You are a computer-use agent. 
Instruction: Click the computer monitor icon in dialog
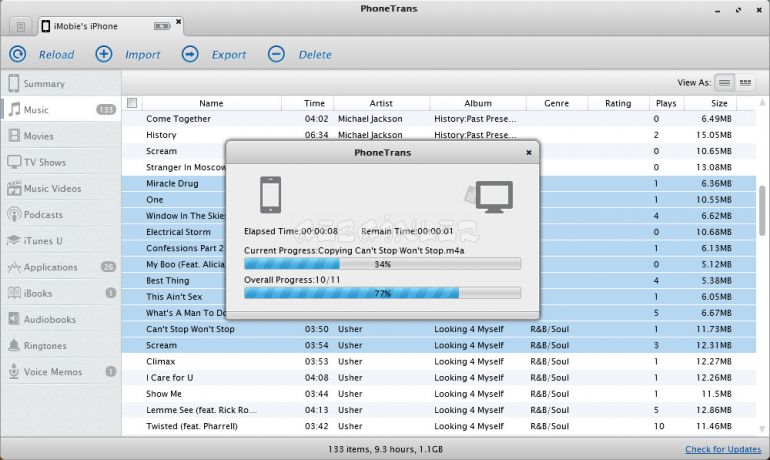pyautogui.click(x=495, y=197)
